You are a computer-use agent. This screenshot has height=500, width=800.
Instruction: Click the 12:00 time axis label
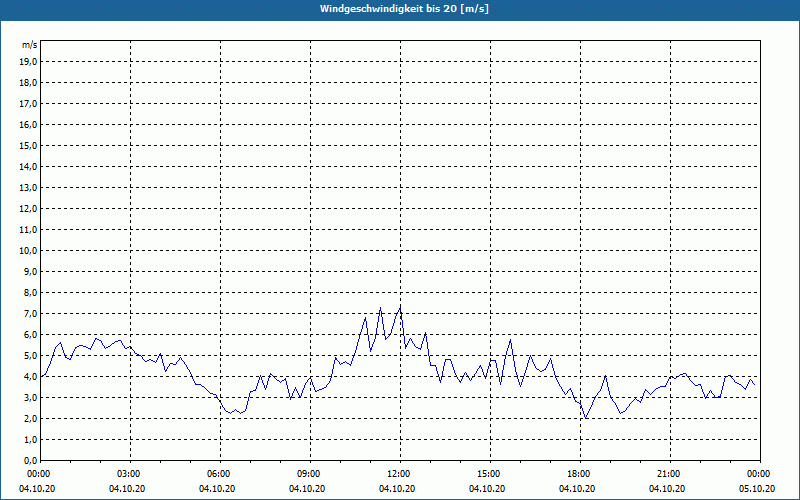click(x=398, y=473)
